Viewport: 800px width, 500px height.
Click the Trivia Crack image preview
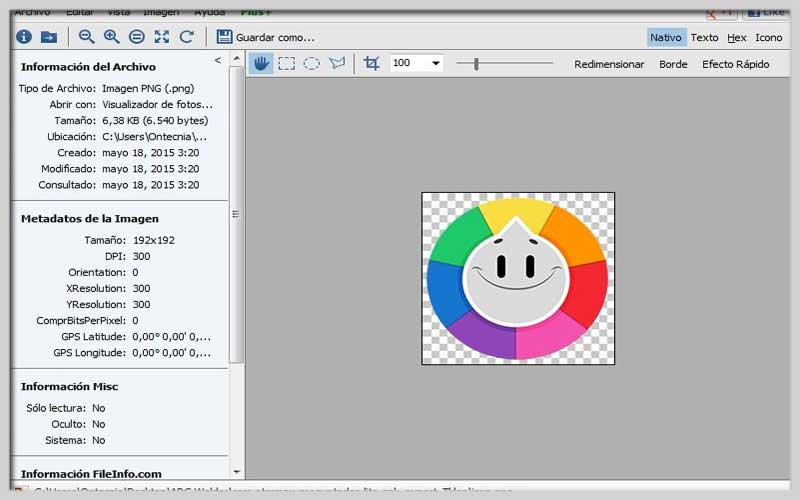tap(518, 279)
